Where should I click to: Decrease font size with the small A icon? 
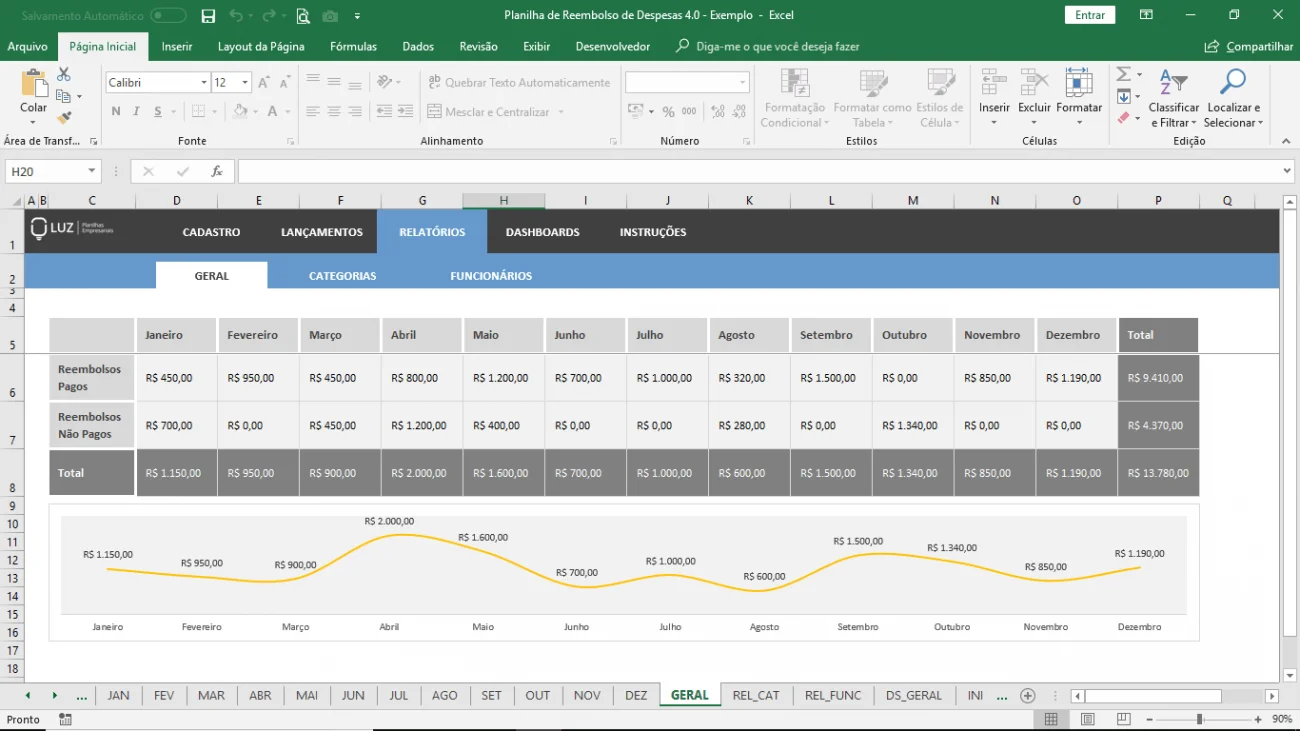pos(285,83)
